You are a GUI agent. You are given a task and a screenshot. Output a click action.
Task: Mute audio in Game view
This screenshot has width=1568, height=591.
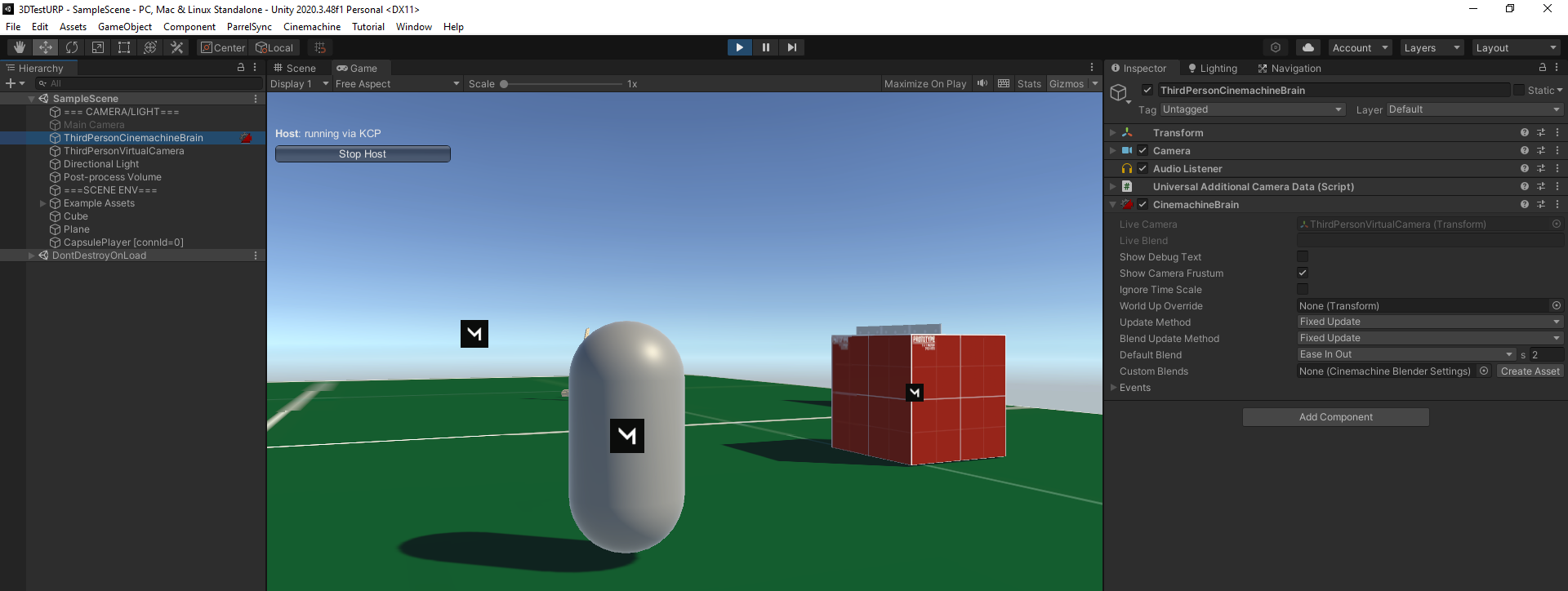[982, 83]
